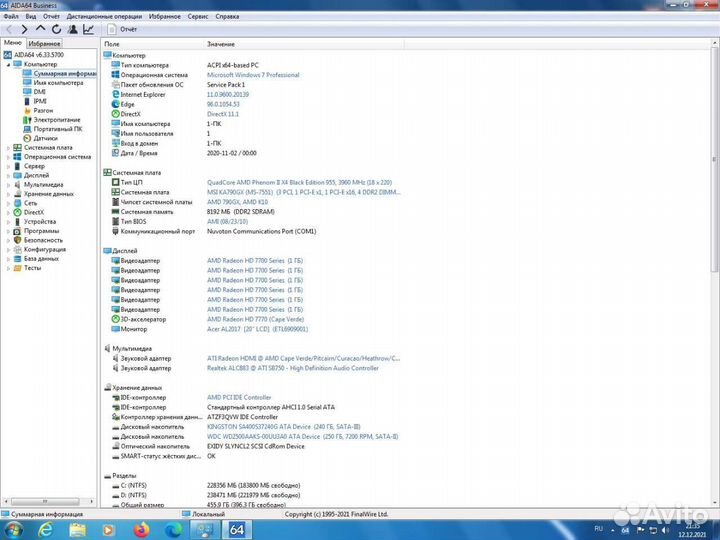The image size is (720, 540).
Task: Switch to the Меню sidebar tab
Action: click(13, 43)
